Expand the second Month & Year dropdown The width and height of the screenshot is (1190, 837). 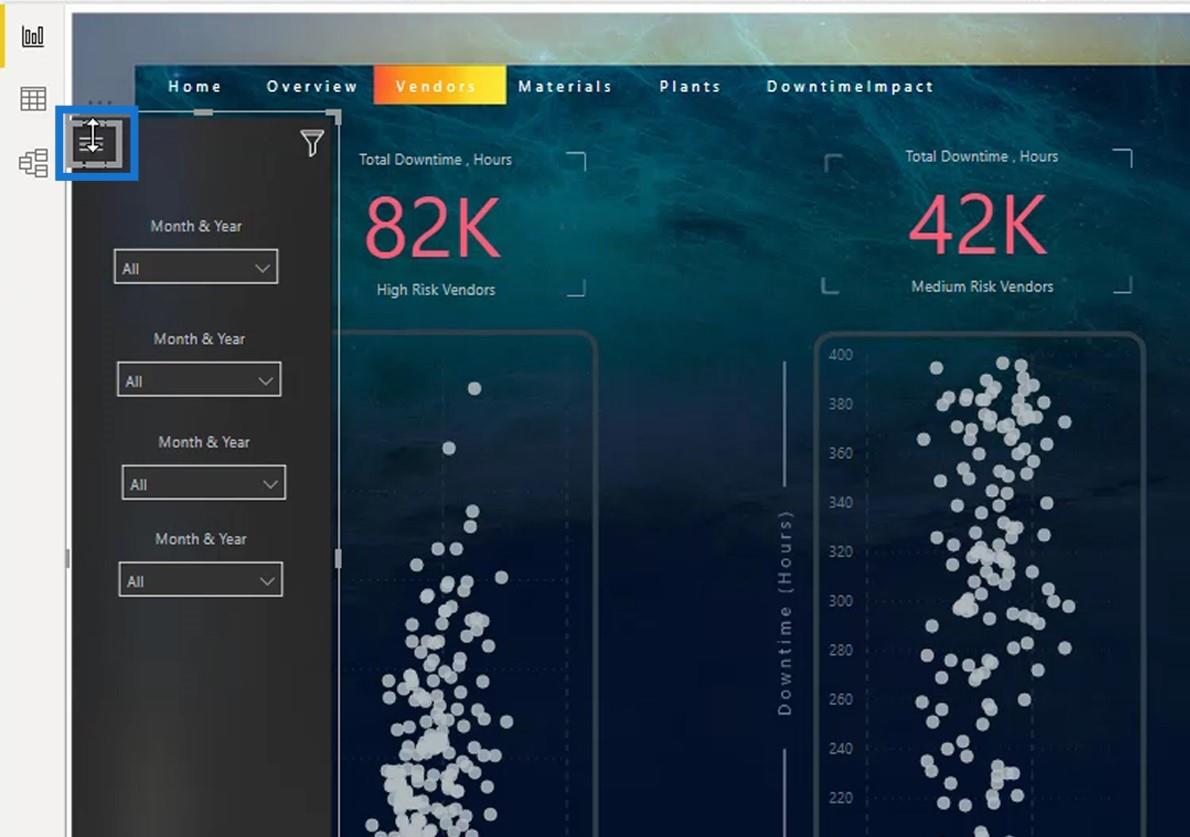tap(199, 379)
